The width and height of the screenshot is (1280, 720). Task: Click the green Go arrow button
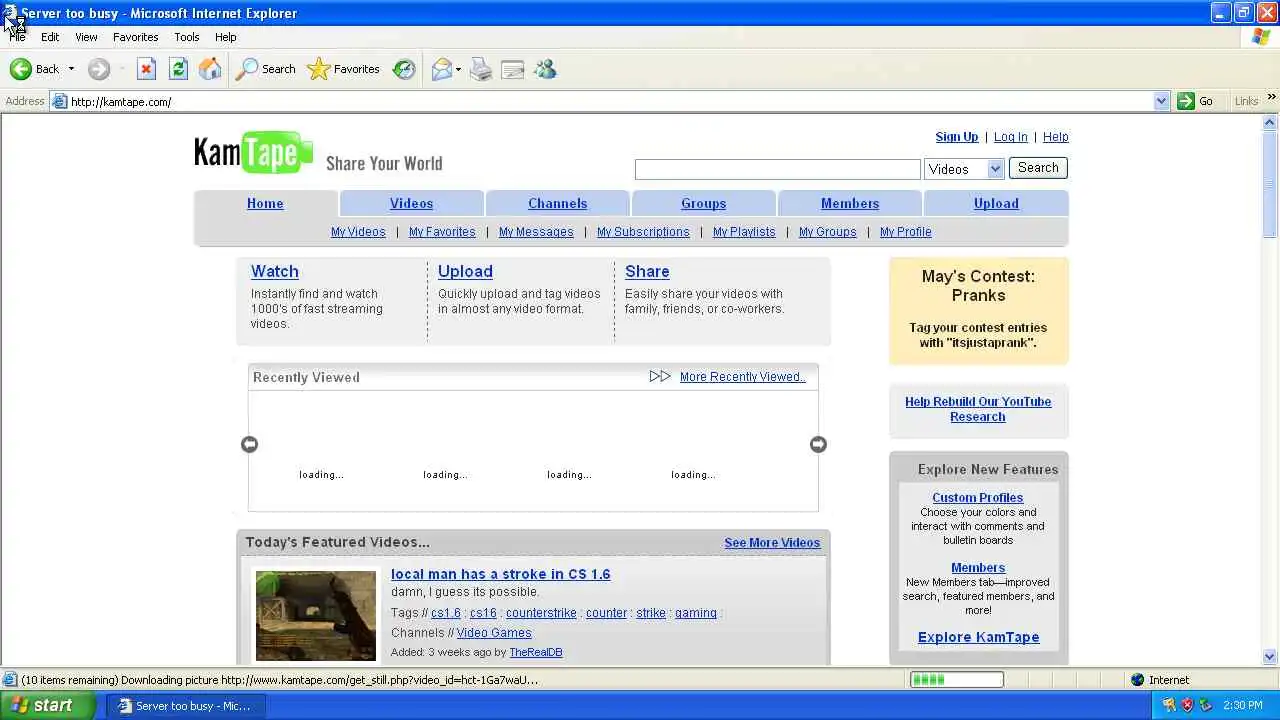1186,101
